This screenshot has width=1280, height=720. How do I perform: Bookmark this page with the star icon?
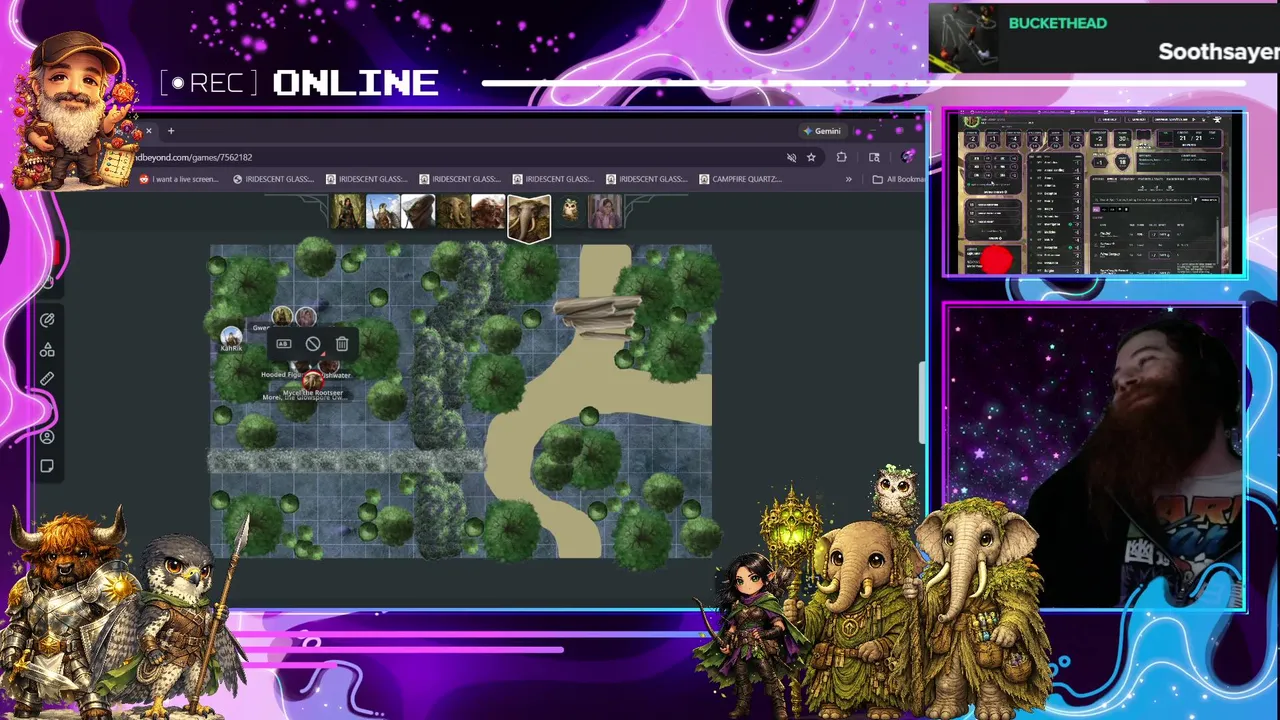[x=811, y=157]
